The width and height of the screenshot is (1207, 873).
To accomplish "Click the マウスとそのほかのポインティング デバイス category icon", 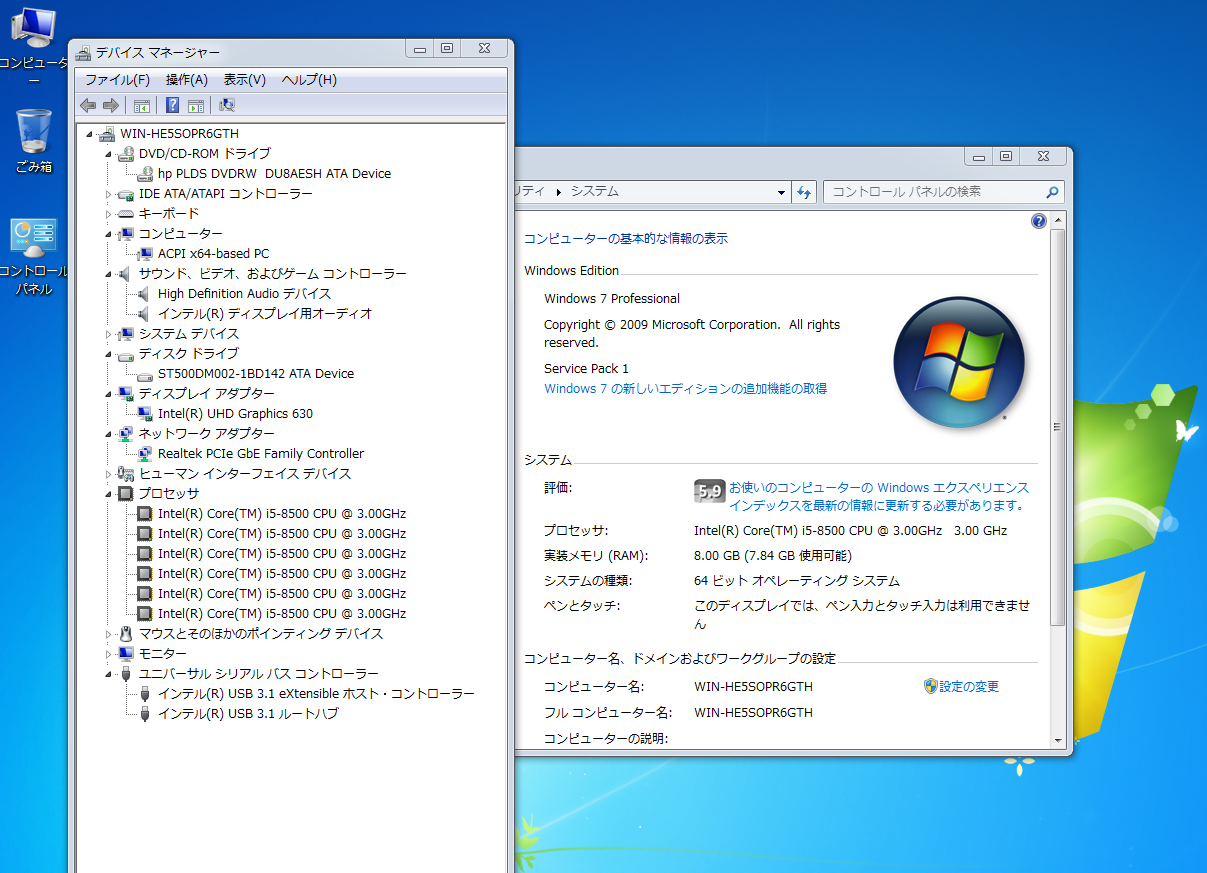I will click(x=125, y=634).
